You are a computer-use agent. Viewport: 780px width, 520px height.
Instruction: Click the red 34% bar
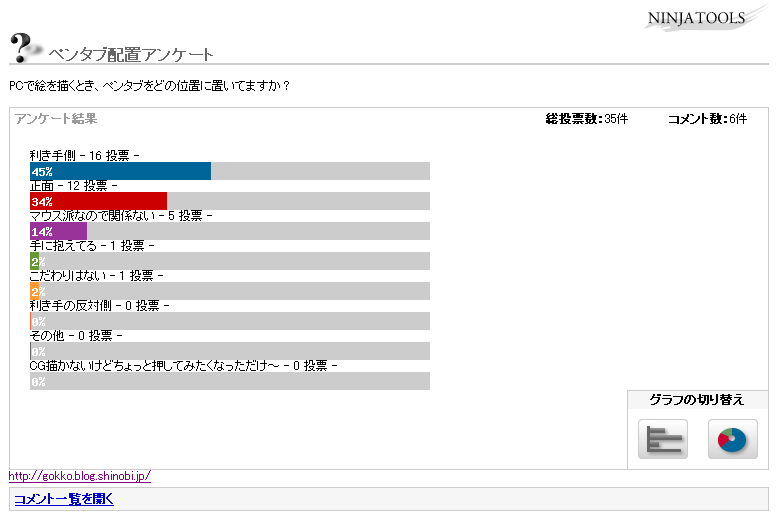pos(98,201)
